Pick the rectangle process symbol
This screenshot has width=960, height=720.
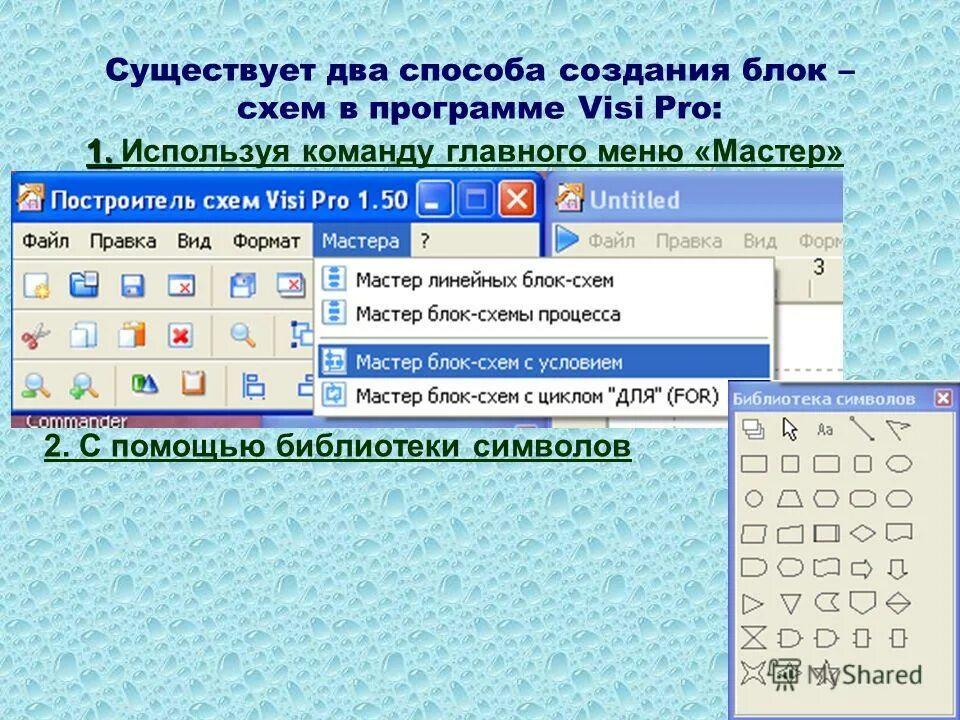[x=755, y=463]
